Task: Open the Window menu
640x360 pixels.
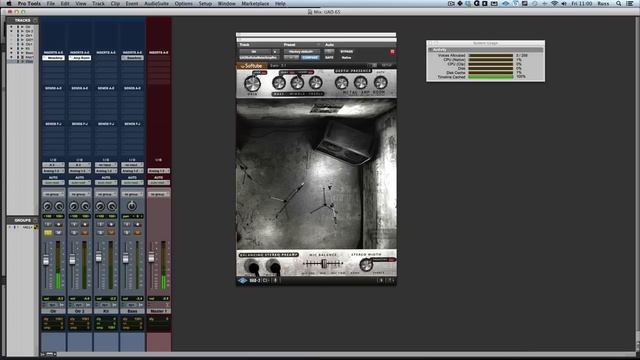Action: [227, 3]
